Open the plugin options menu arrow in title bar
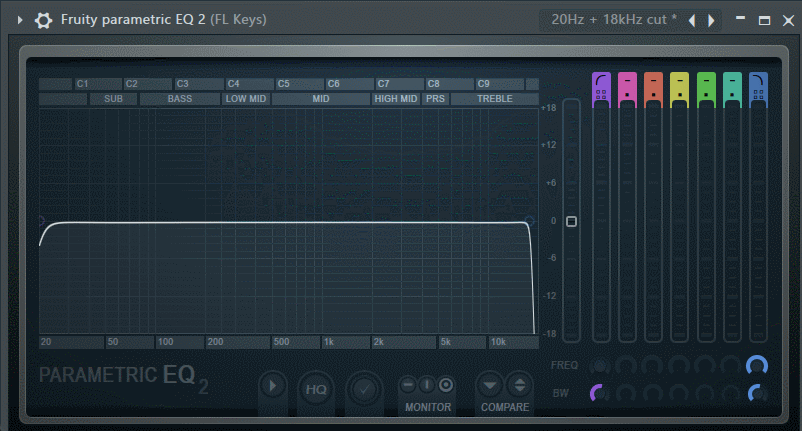802x431 pixels. 20,20
